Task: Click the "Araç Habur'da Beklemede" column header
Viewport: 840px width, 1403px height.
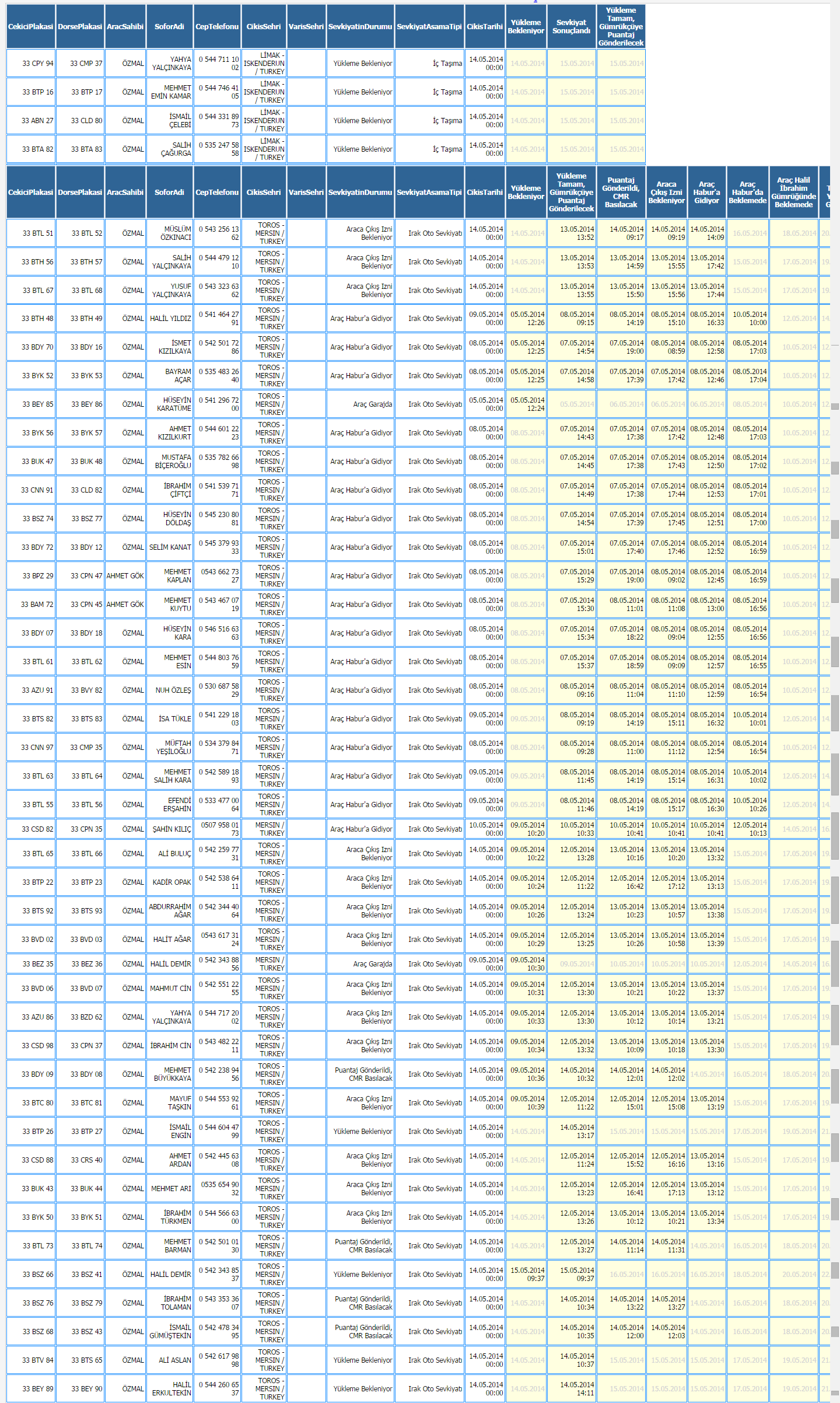Action: tap(747, 193)
